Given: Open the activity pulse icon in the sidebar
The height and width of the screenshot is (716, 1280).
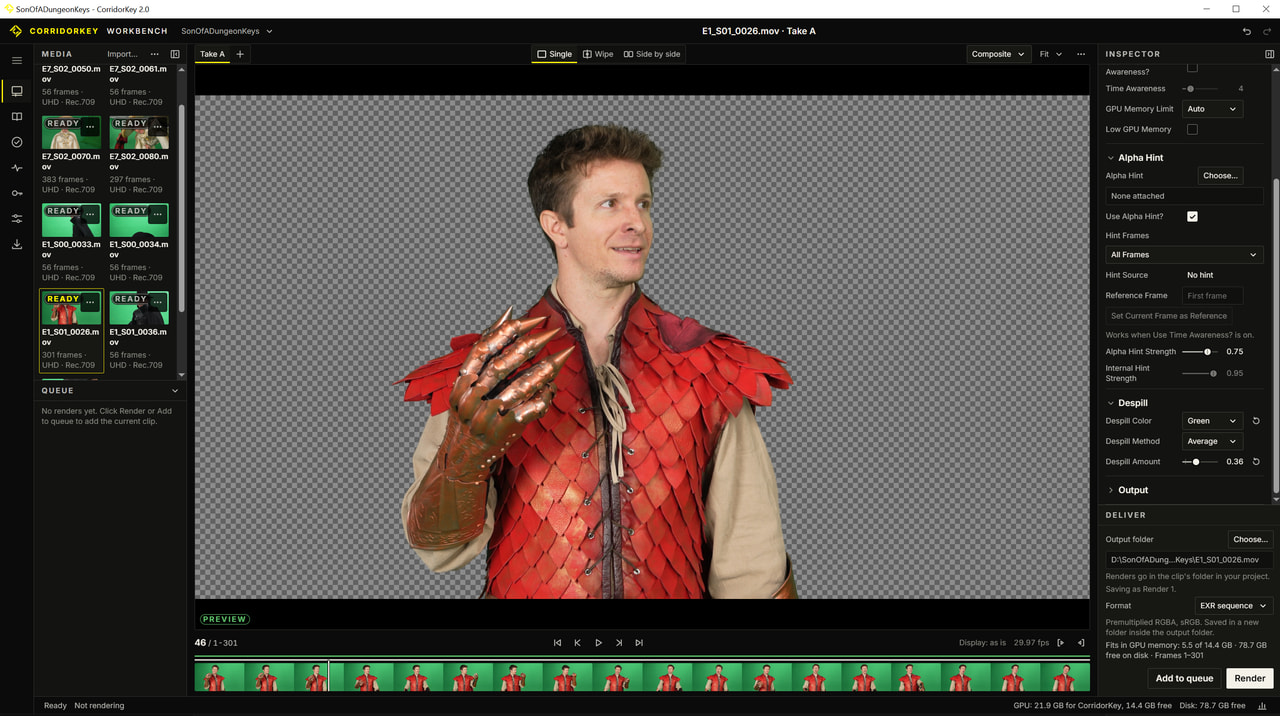Looking at the screenshot, I should point(17,168).
